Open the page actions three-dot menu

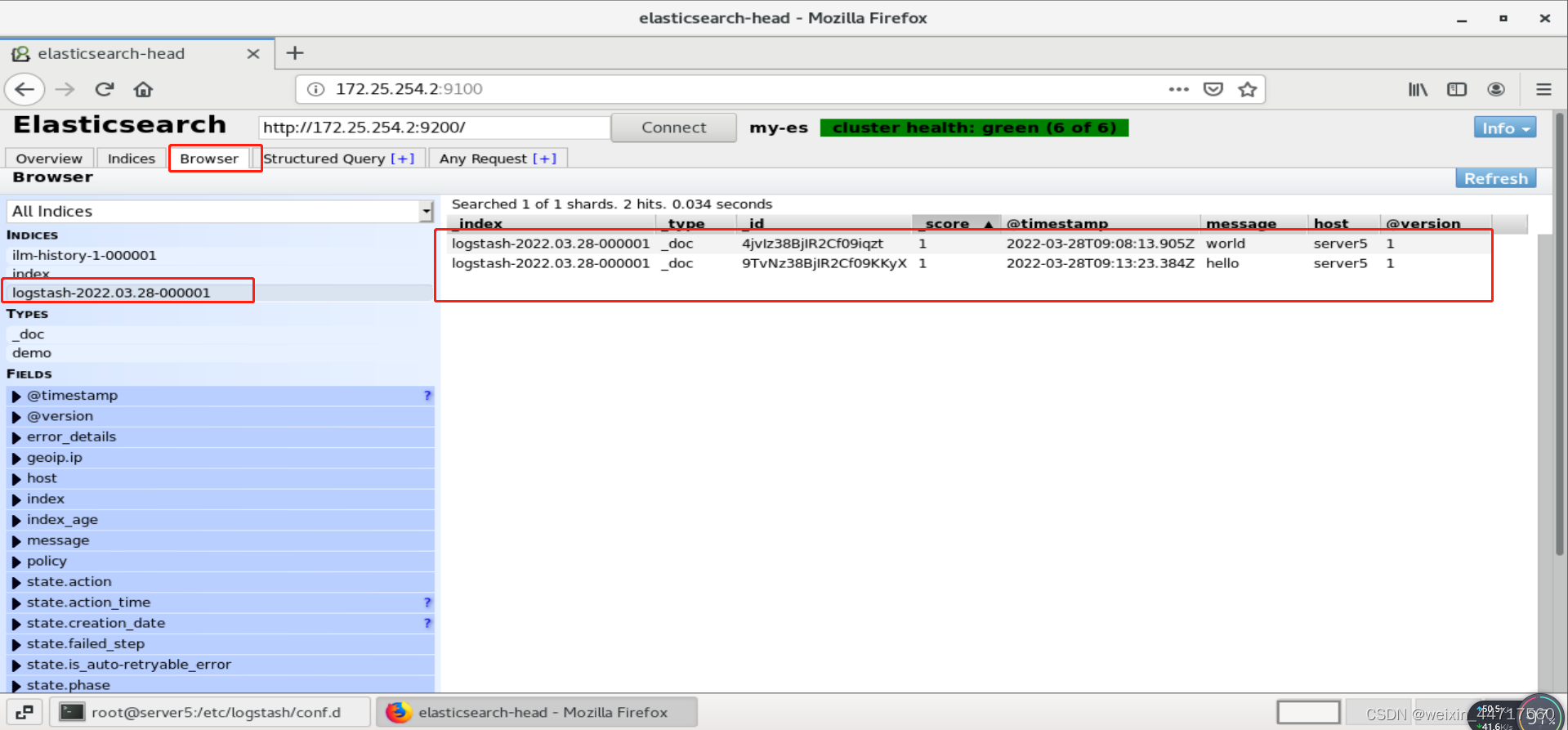[1178, 89]
